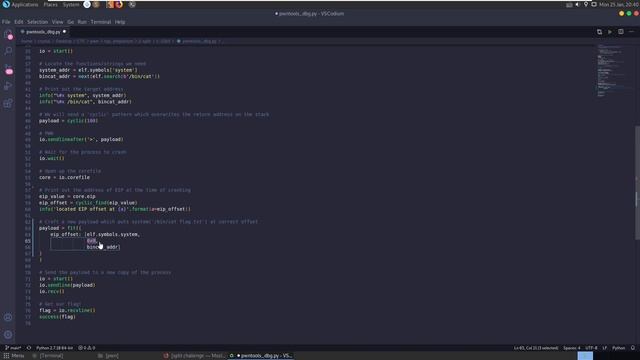Open the Extensions view
This screenshot has height=360, width=640.
point(8,103)
